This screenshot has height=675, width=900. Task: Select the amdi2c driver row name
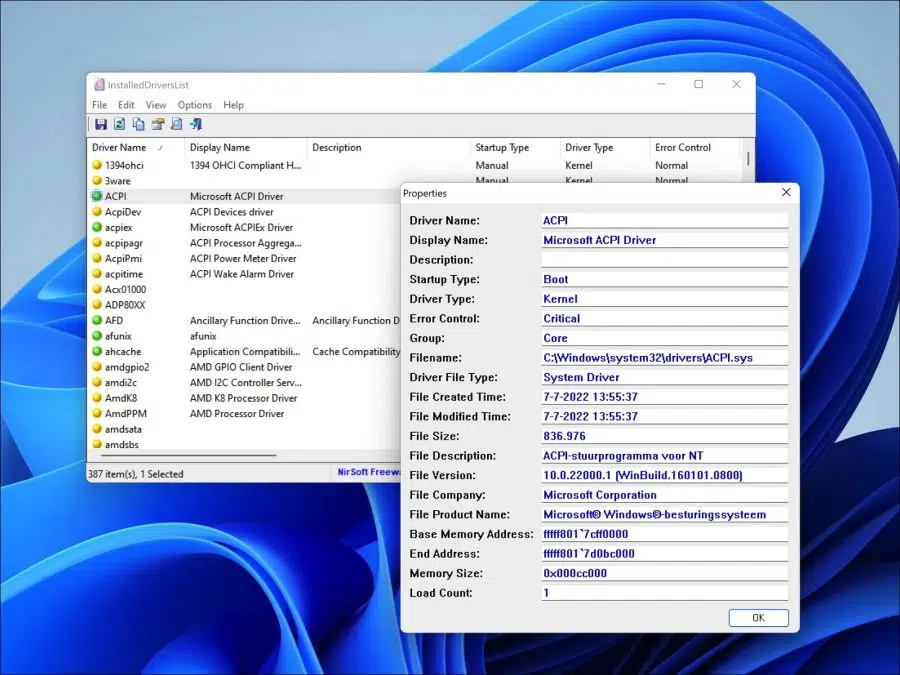pyautogui.click(x=121, y=382)
